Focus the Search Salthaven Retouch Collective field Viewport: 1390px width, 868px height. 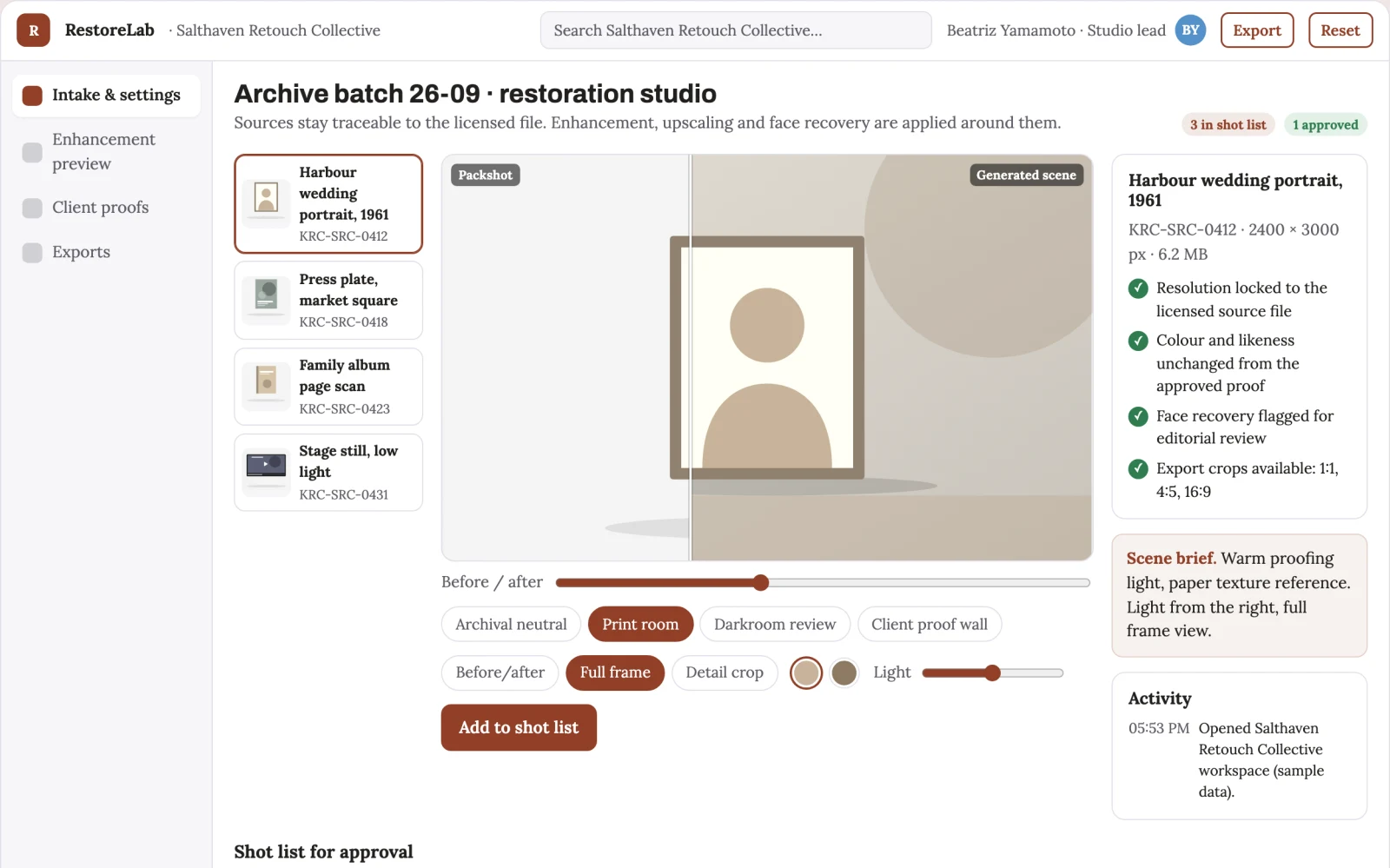(736, 30)
